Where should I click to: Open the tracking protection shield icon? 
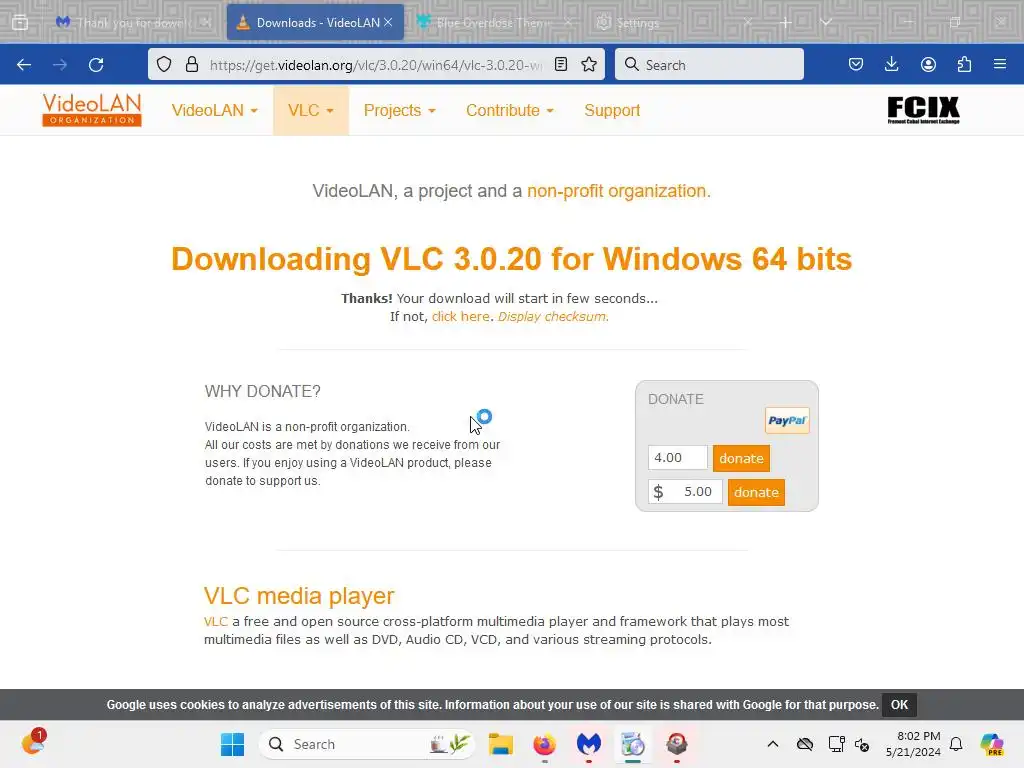(x=164, y=64)
